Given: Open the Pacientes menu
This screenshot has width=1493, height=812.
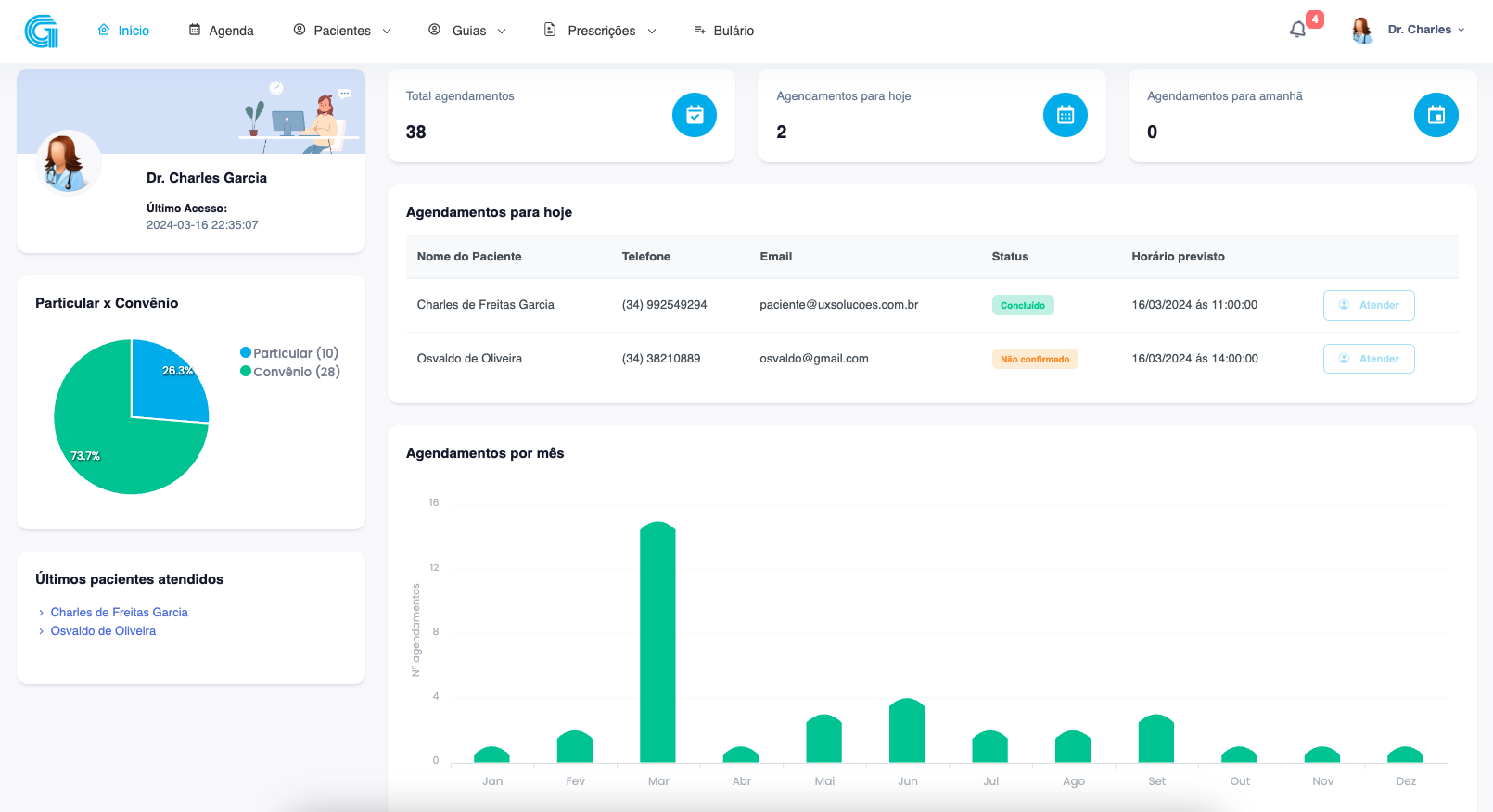Looking at the screenshot, I should [x=342, y=31].
